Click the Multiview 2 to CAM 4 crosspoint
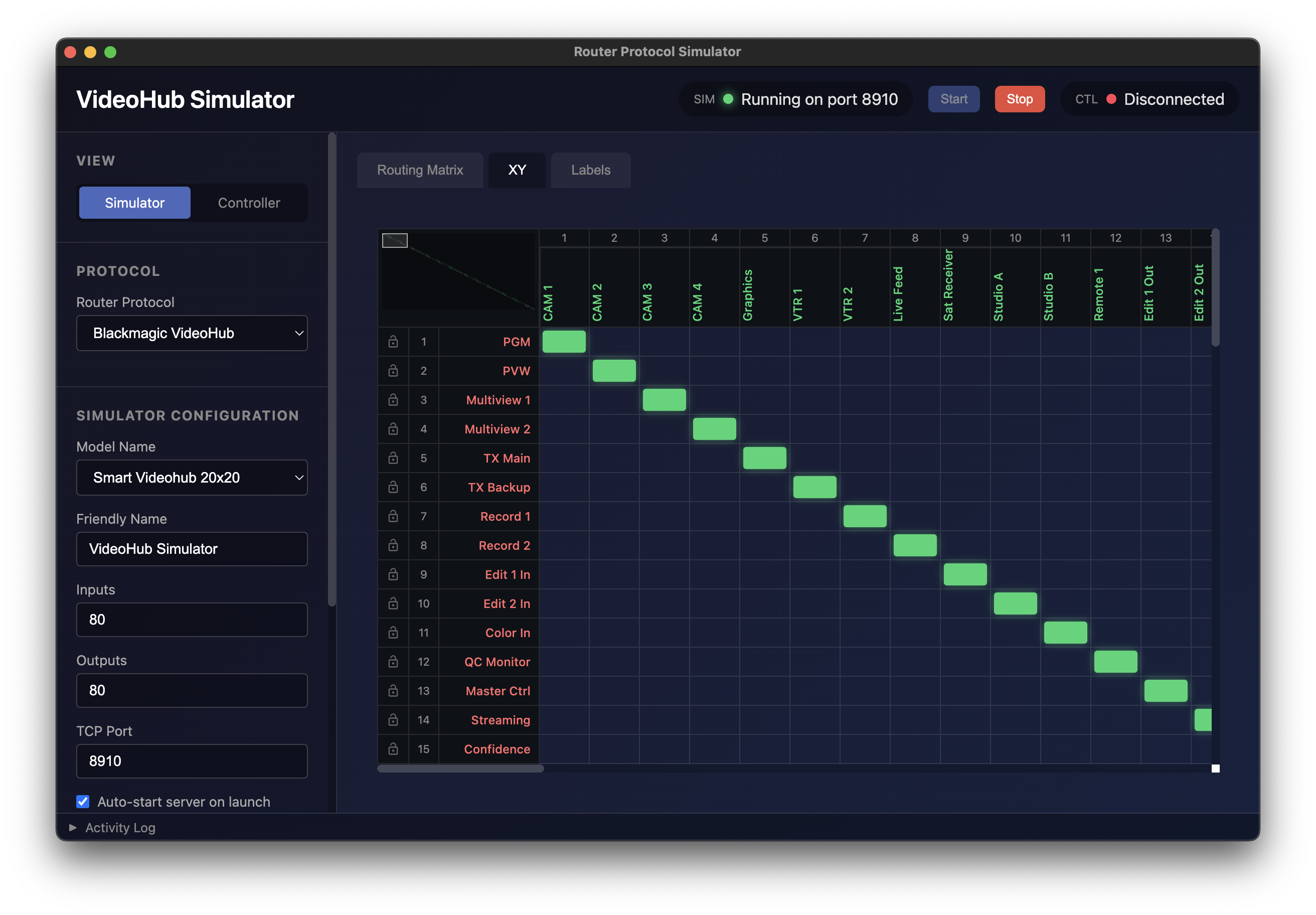Viewport: 1316px width, 915px height. click(x=715, y=429)
